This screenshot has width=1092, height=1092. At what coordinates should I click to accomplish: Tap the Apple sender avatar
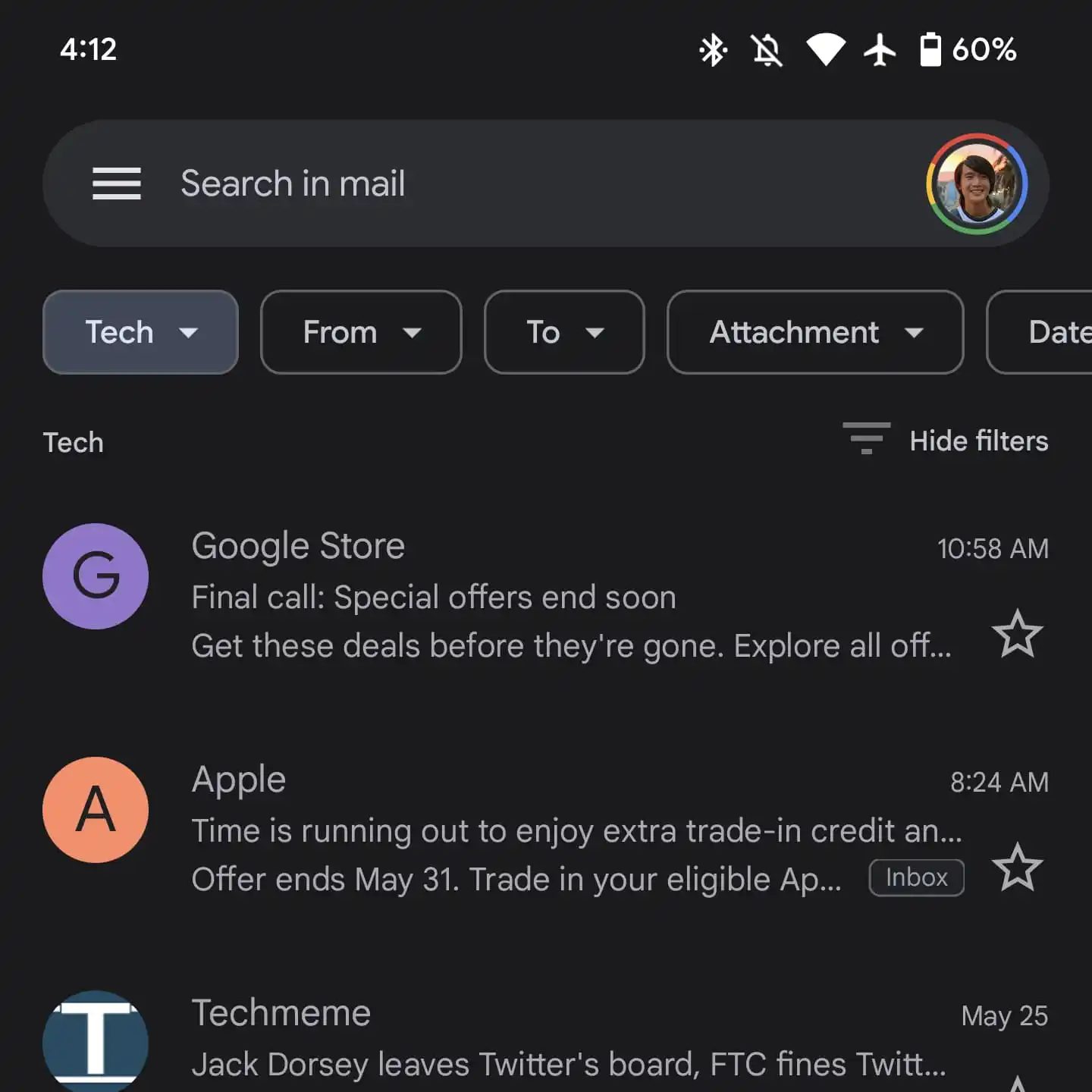96,810
